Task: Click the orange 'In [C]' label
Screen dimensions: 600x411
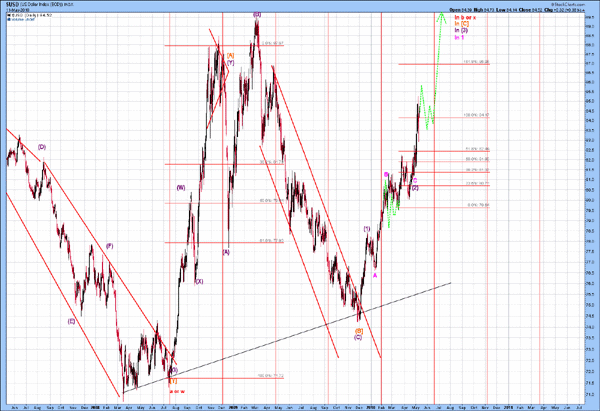Action: click(x=461, y=24)
